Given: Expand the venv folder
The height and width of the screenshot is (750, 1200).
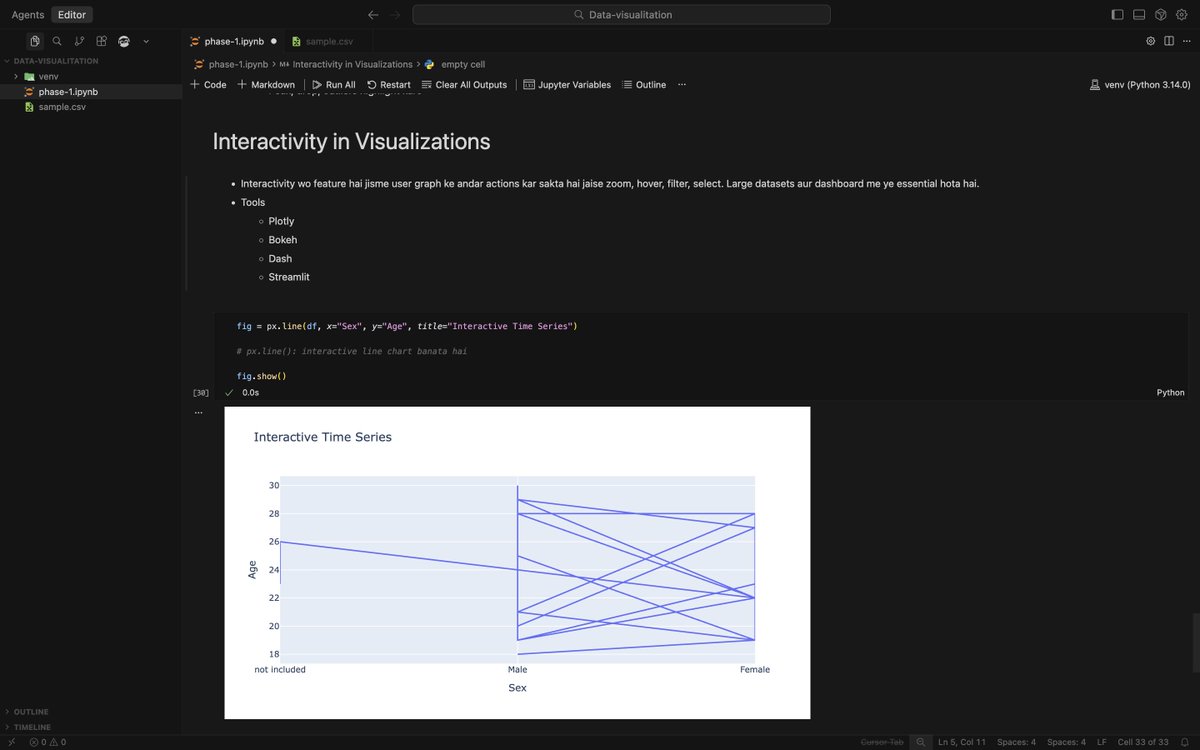Looking at the screenshot, I should pyautogui.click(x=91, y=76).
